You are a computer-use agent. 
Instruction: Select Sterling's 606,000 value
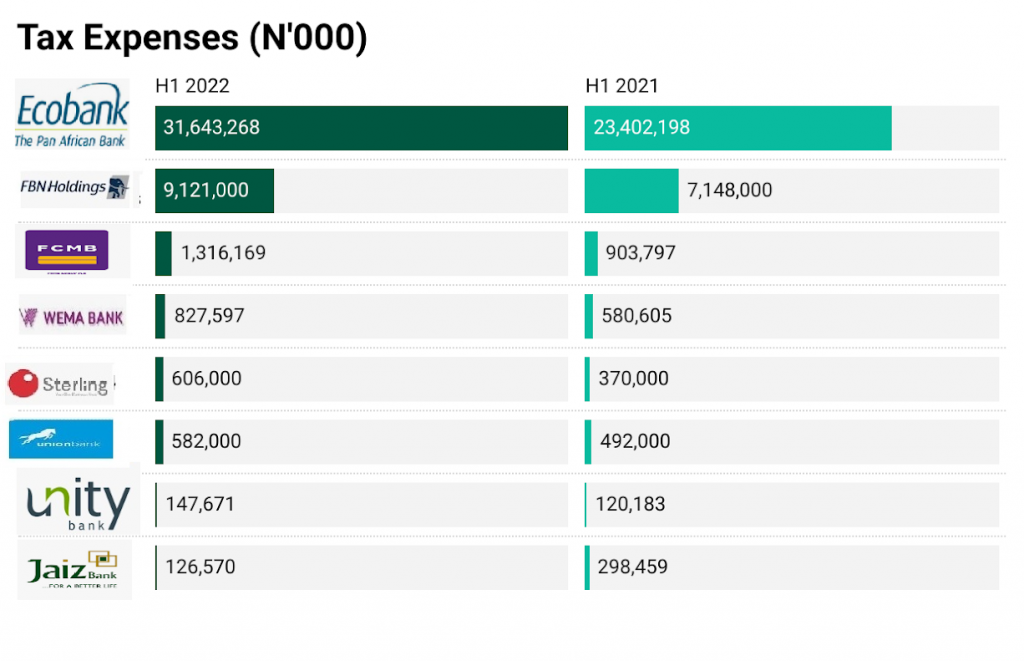[206, 379]
